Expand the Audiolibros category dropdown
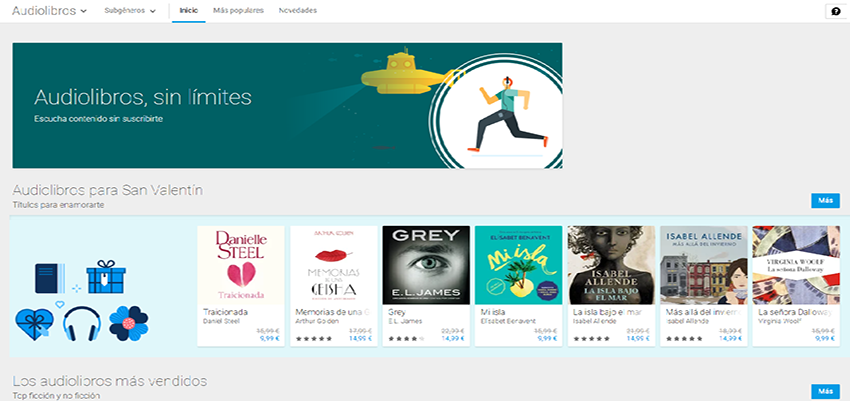Image resolution: width=850 pixels, height=401 pixels. click(50, 11)
